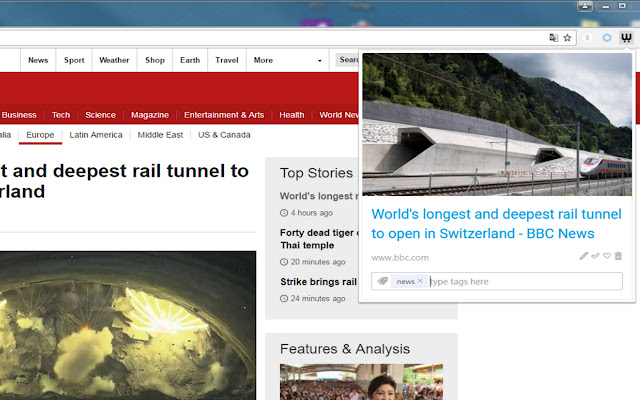Open the Sport section
640x400 pixels.
pos(74,60)
